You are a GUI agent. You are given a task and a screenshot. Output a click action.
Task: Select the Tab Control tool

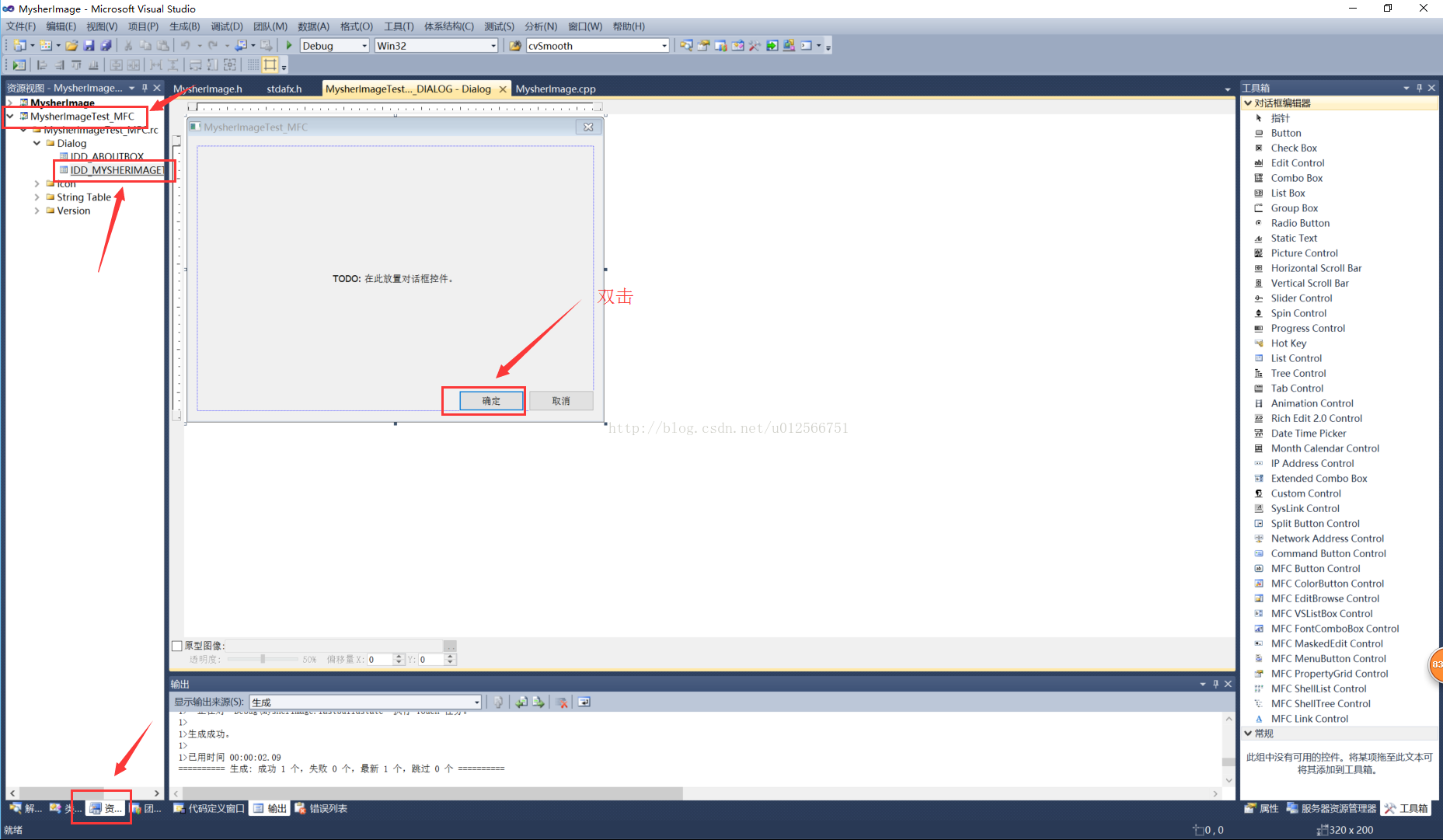(x=1297, y=389)
